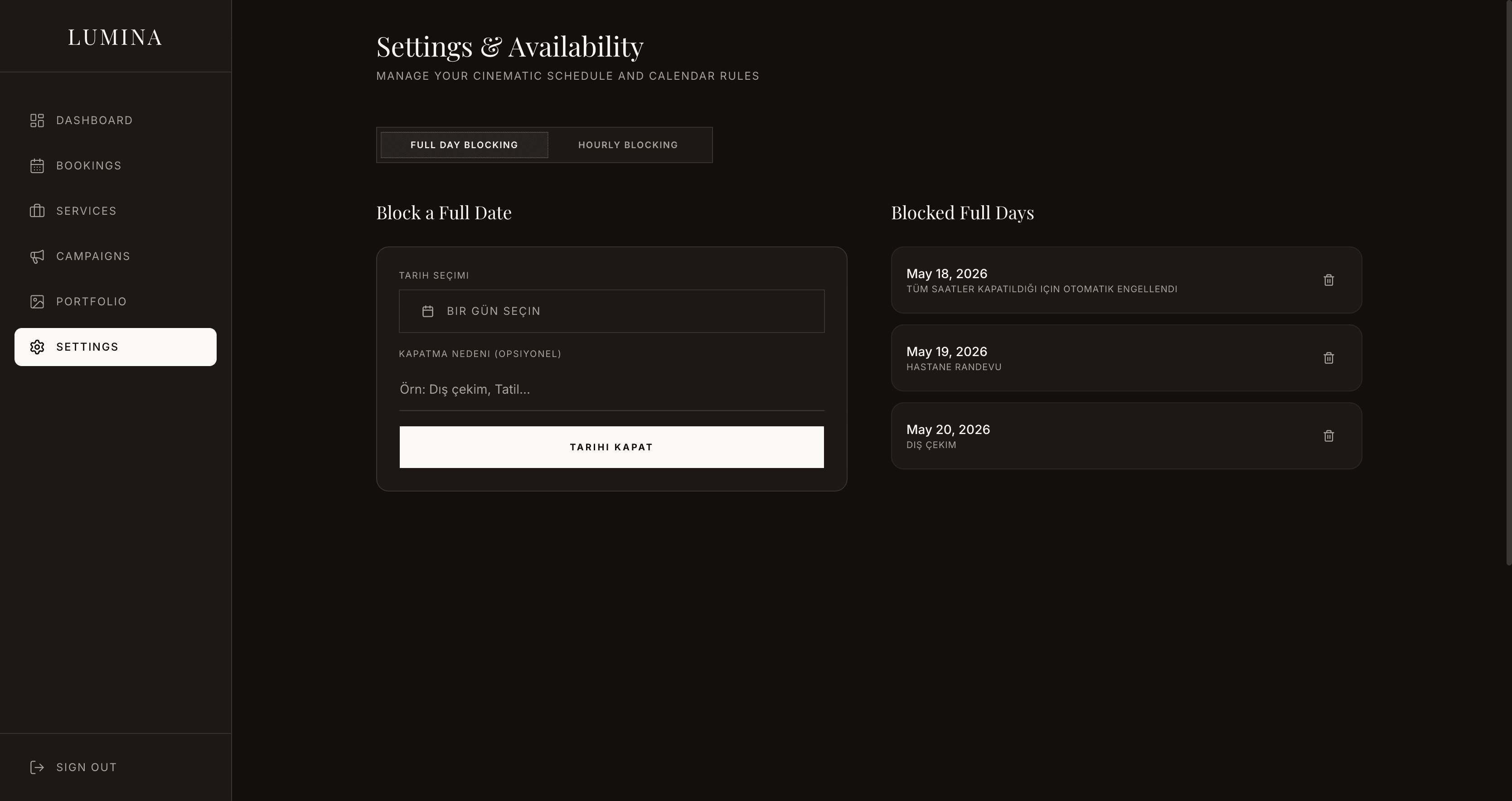Click calendar icon in date picker field
Image resolution: width=1512 pixels, height=801 pixels.
click(x=428, y=311)
